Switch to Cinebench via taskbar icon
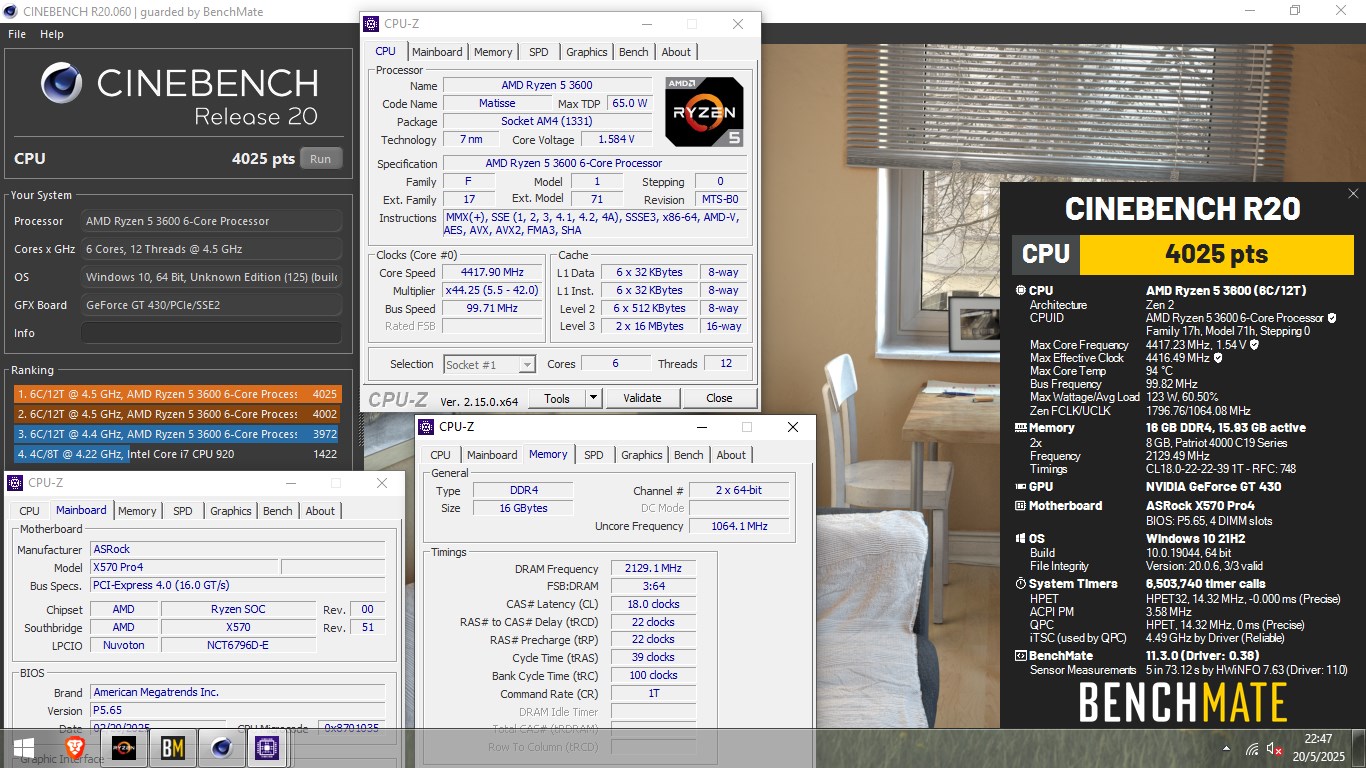 (x=219, y=747)
